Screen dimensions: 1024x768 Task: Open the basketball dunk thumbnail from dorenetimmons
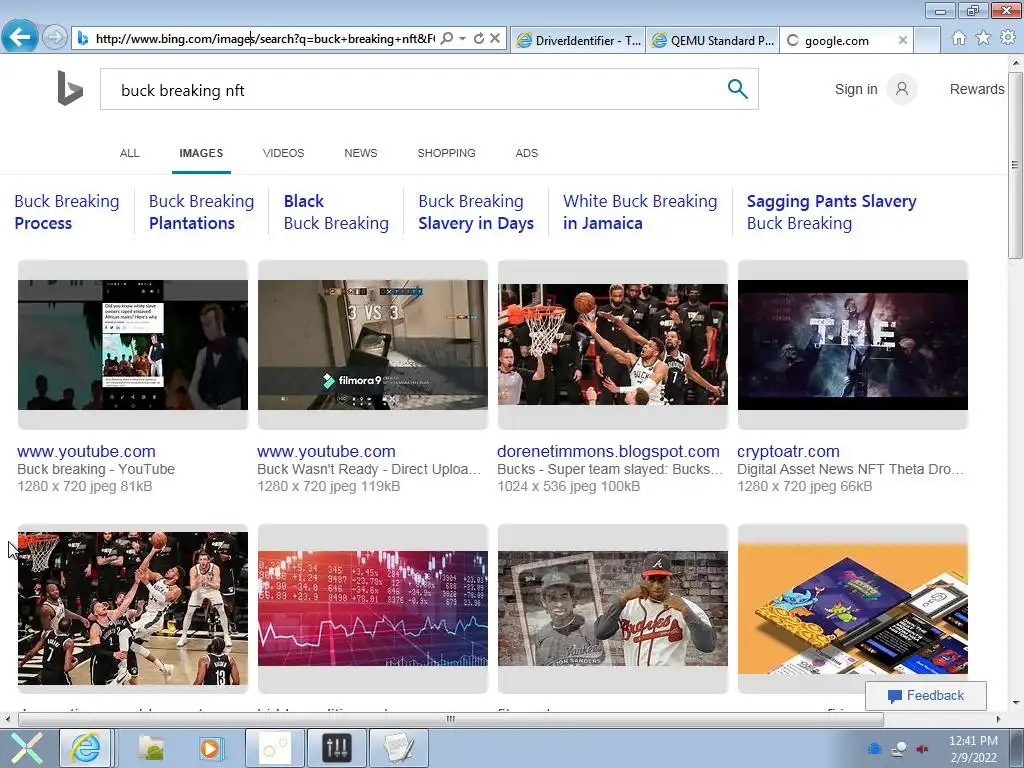[613, 345]
